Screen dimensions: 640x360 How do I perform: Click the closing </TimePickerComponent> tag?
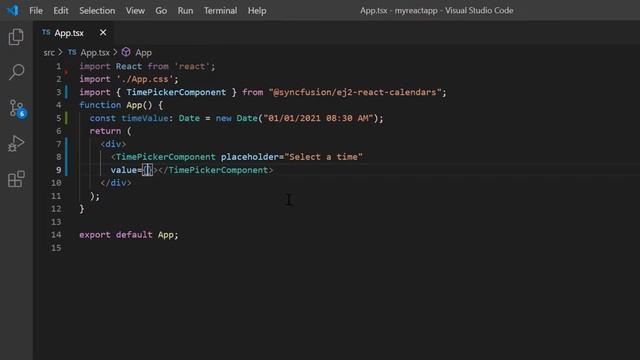point(216,170)
